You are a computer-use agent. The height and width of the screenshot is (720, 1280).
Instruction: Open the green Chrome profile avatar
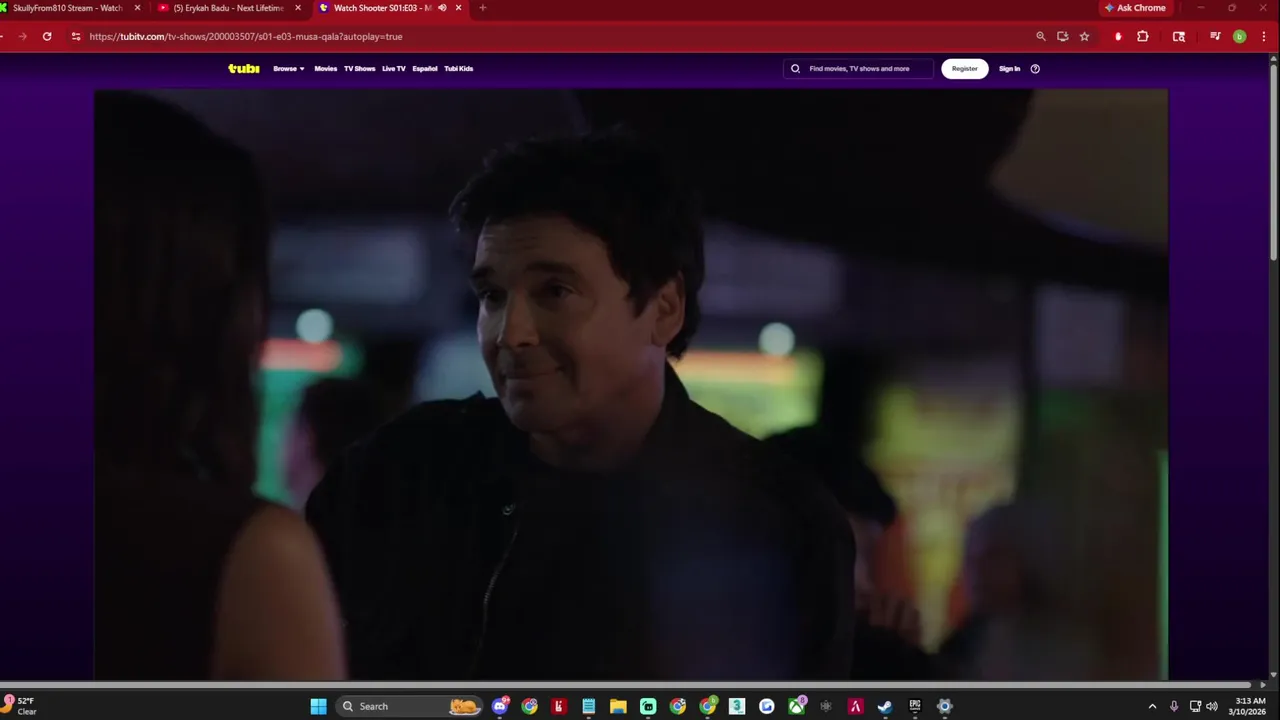click(x=1240, y=36)
